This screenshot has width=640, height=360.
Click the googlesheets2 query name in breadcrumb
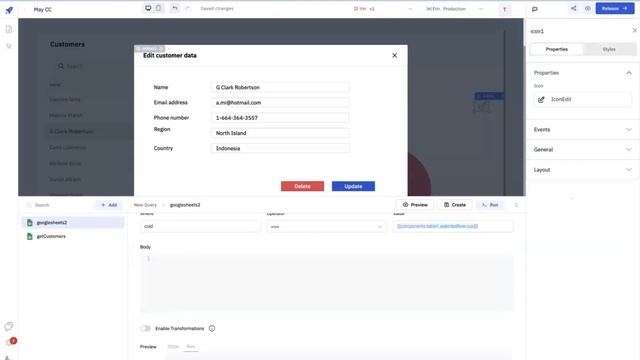coord(185,205)
